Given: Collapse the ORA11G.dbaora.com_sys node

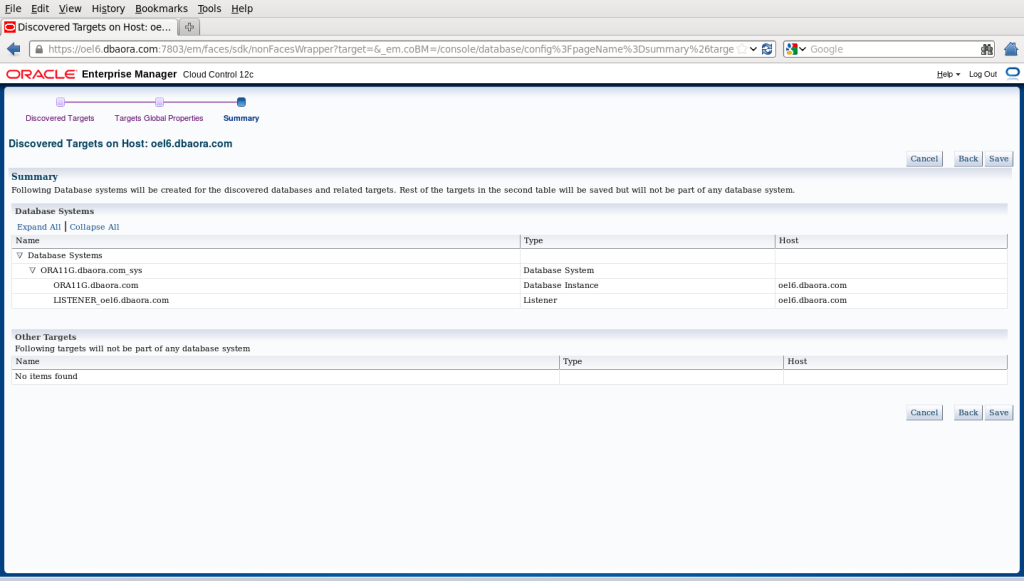Looking at the screenshot, I should click(x=32, y=270).
